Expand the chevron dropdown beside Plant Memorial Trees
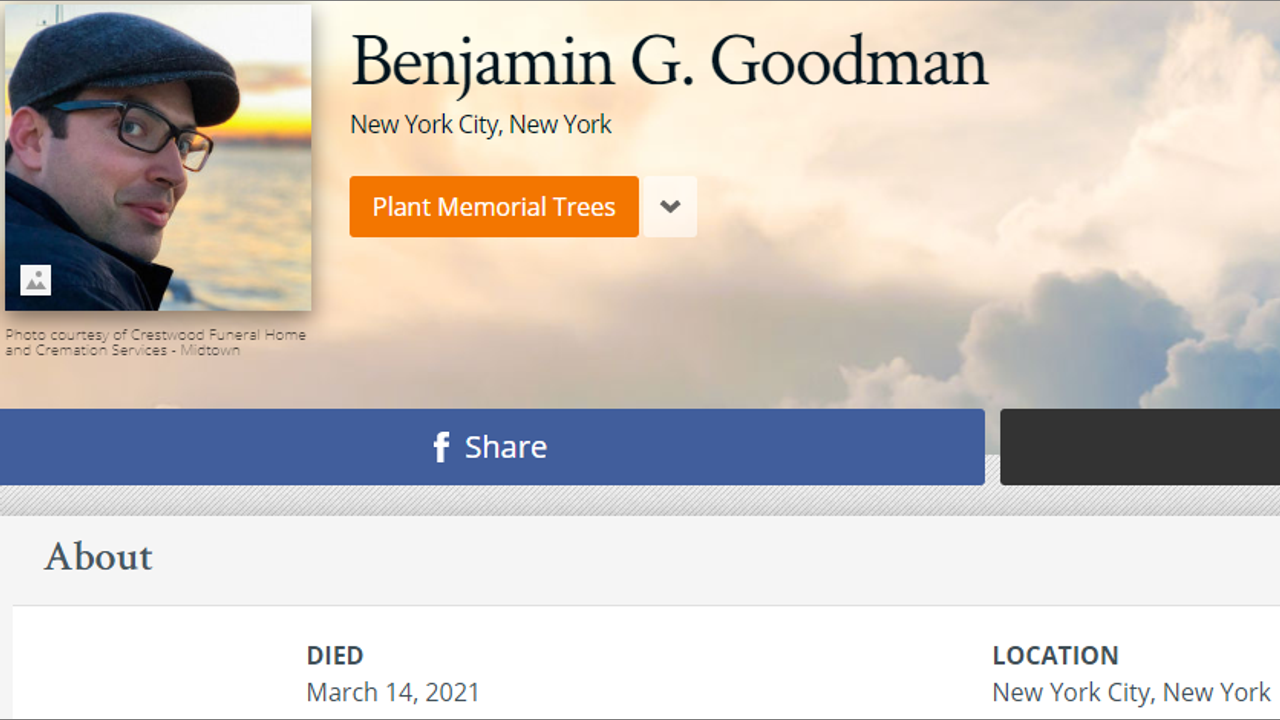The height and width of the screenshot is (720, 1280). (x=670, y=207)
